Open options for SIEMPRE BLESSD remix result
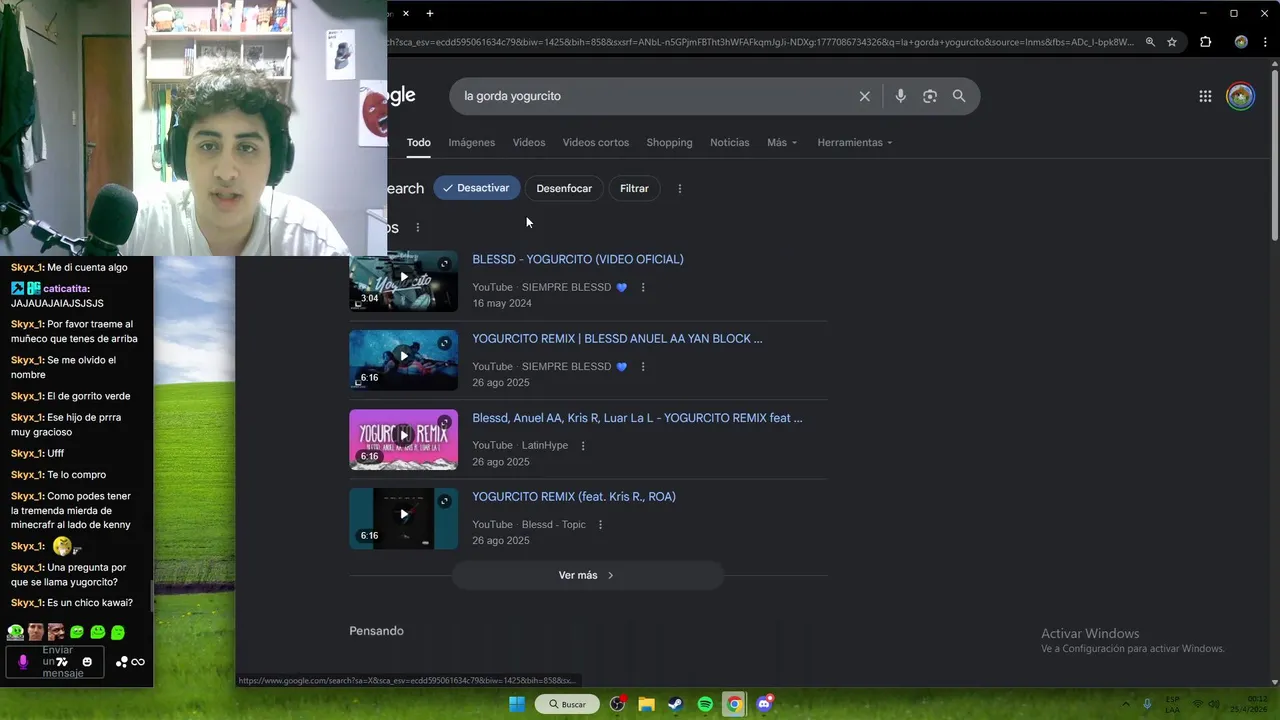 (643, 366)
